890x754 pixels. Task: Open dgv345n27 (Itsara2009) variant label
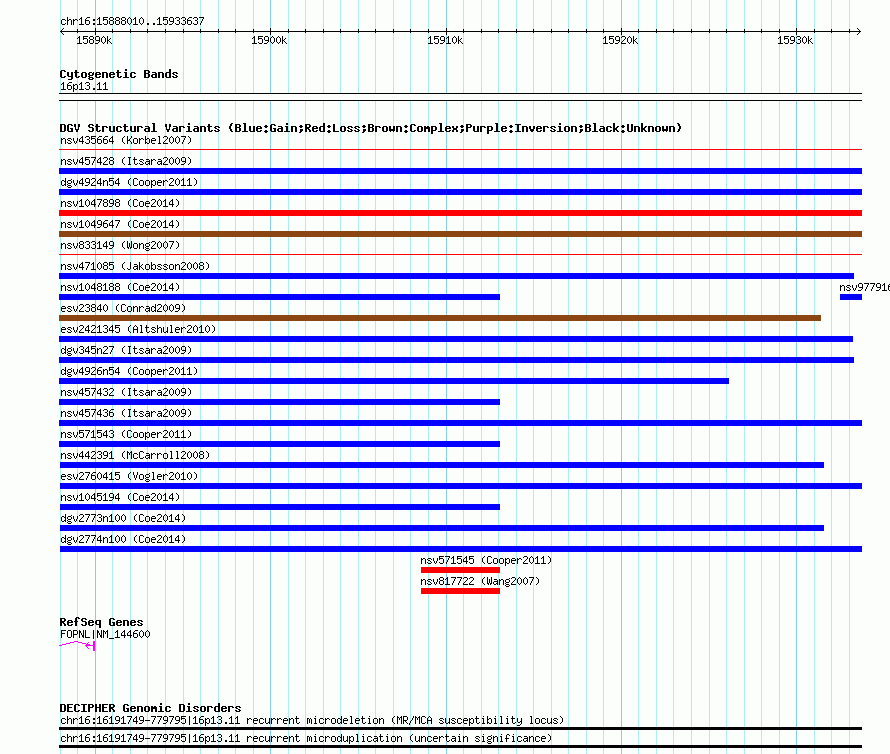tap(126, 350)
